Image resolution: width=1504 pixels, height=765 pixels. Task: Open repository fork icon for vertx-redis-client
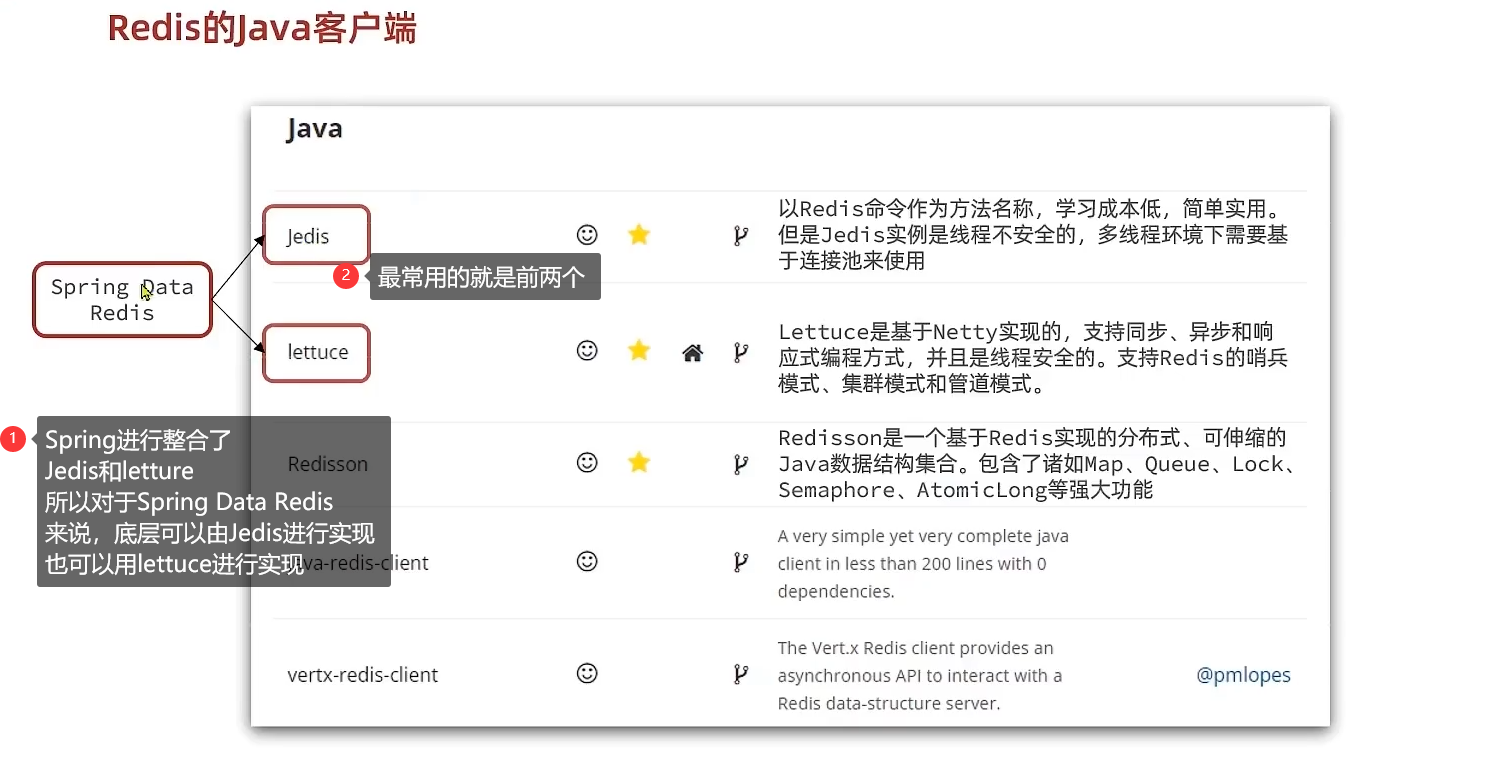pos(741,675)
